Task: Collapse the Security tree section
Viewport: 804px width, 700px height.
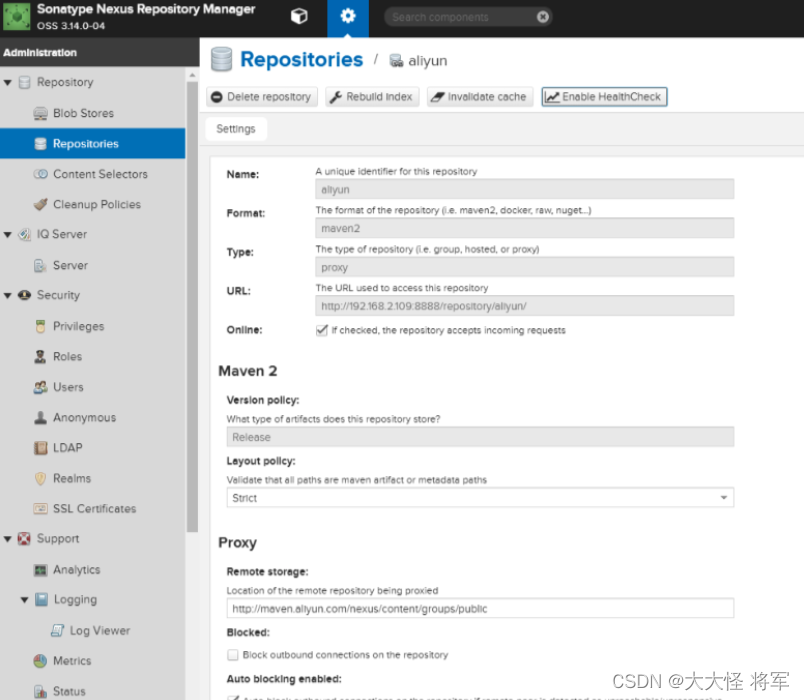Action: [8, 295]
